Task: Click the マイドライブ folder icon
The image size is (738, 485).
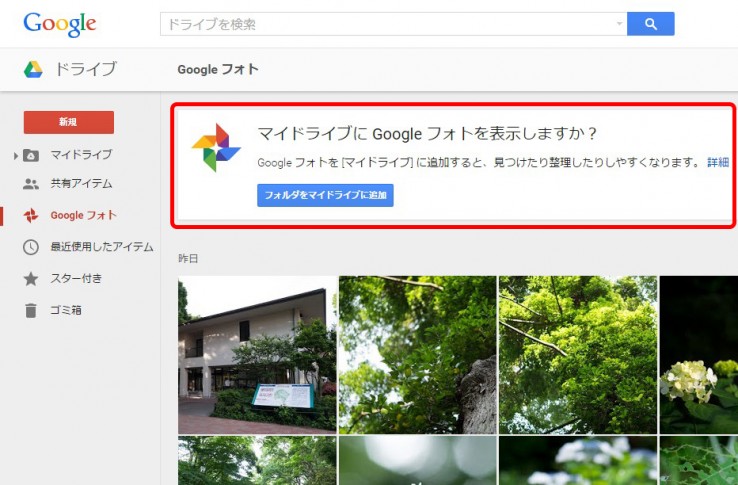Action: 31,155
